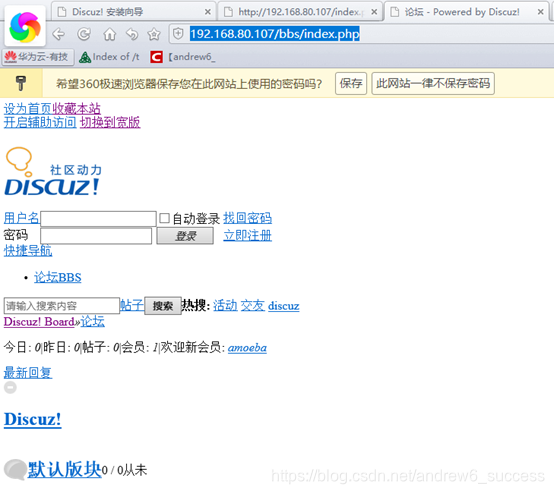
Task: Go back with the browser back arrow
Action: pos(59,34)
